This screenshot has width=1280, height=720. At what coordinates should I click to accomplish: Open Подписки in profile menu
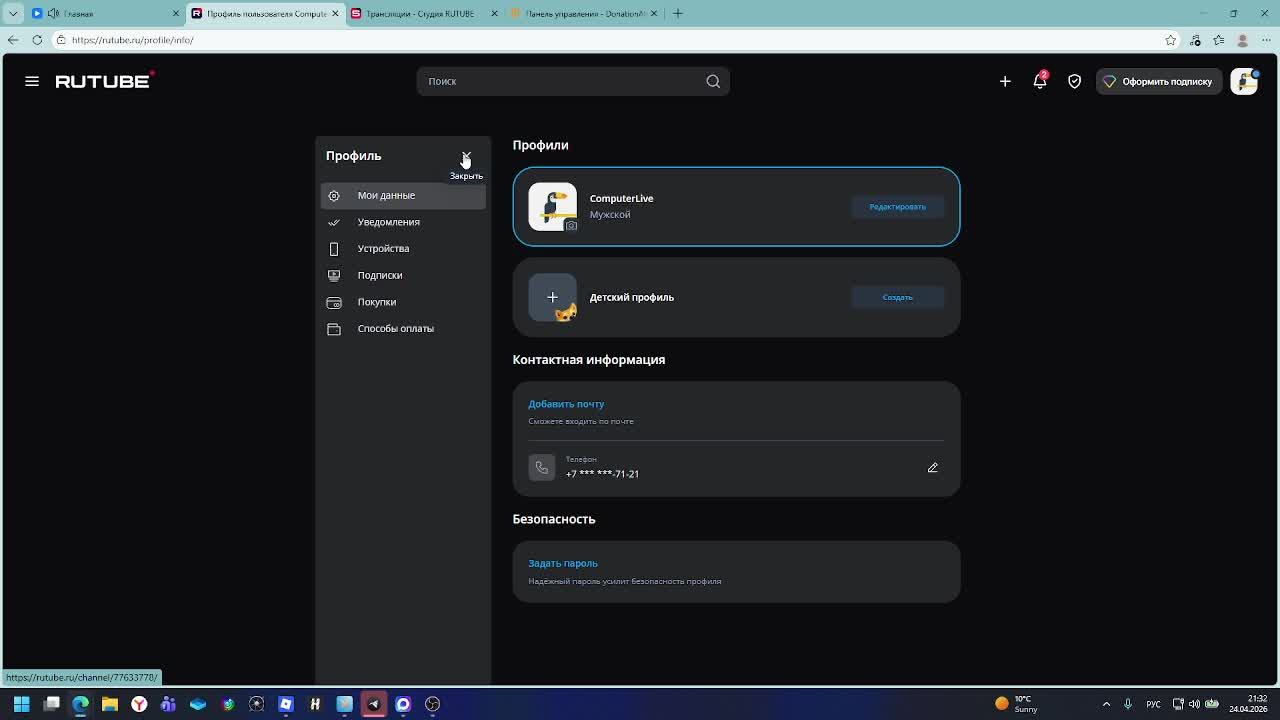403,275
